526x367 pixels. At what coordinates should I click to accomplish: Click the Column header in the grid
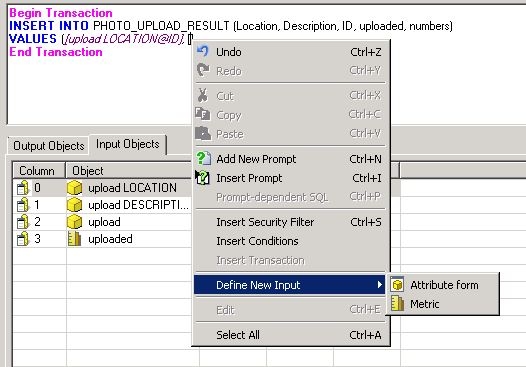39,170
